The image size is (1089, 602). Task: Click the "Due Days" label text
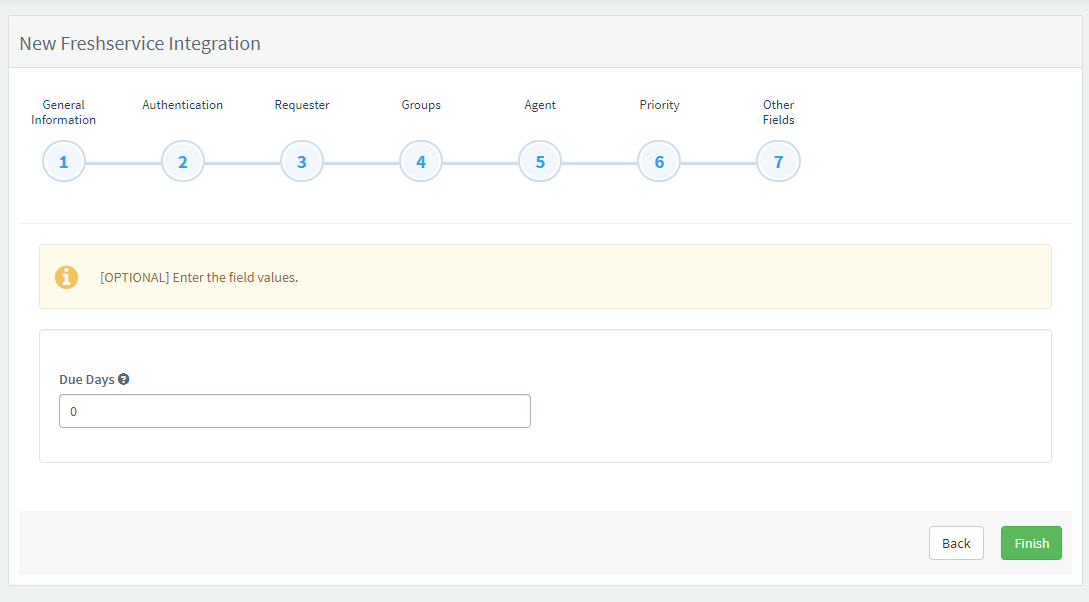pyautogui.click(x=87, y=379)
